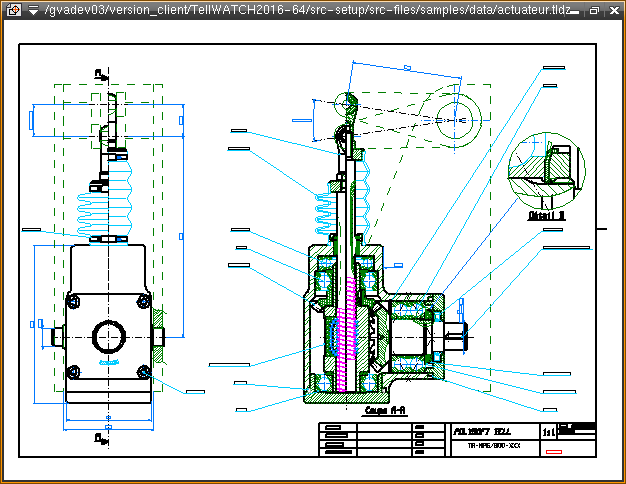
Task: Select the Détail B caption text
Action: tap(547, 214)
